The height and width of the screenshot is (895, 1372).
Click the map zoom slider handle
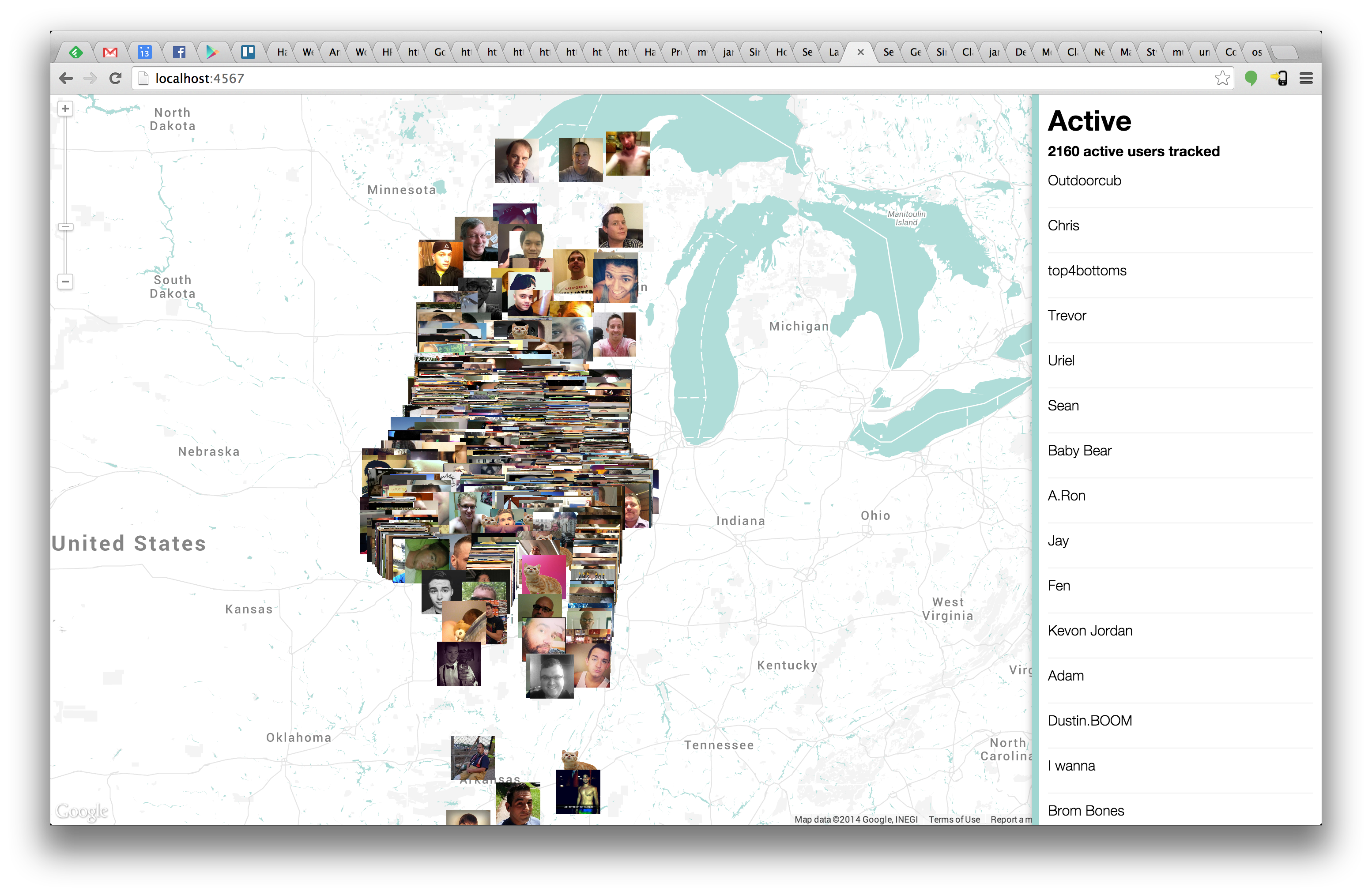pos(65,227)
